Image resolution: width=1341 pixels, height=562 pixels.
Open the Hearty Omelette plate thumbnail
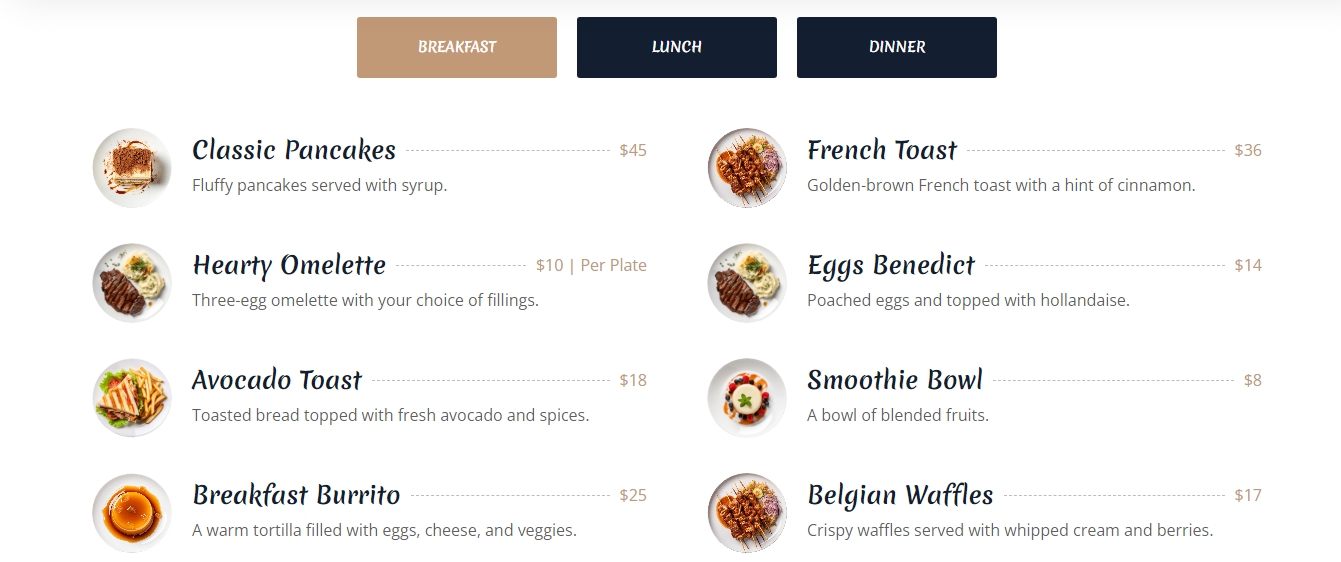click(x=132, y=283)
